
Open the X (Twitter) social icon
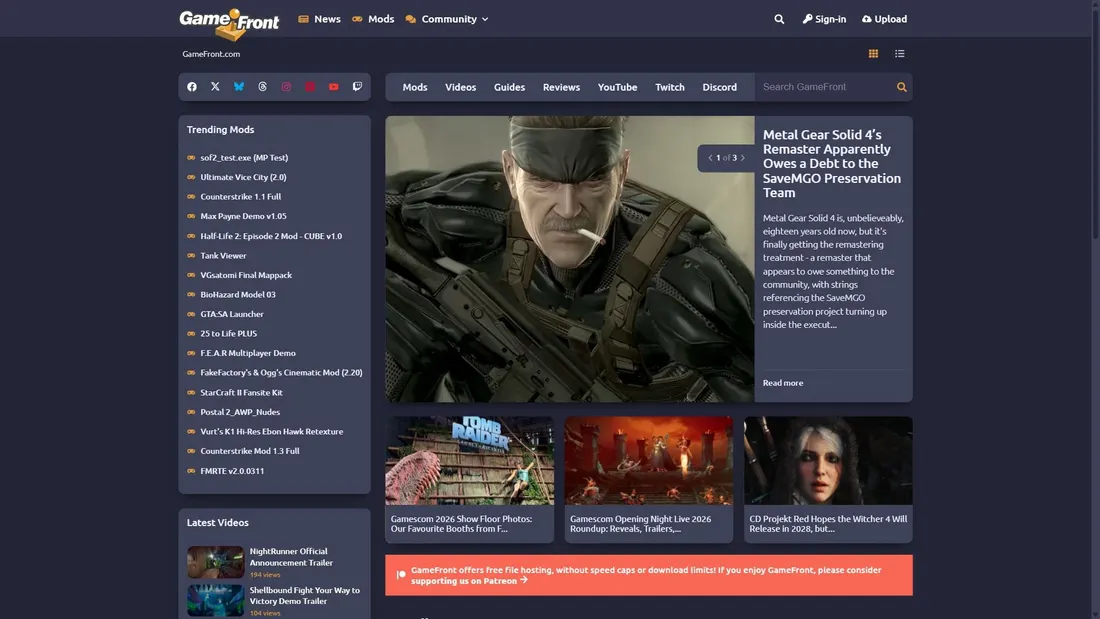[215, 87]
